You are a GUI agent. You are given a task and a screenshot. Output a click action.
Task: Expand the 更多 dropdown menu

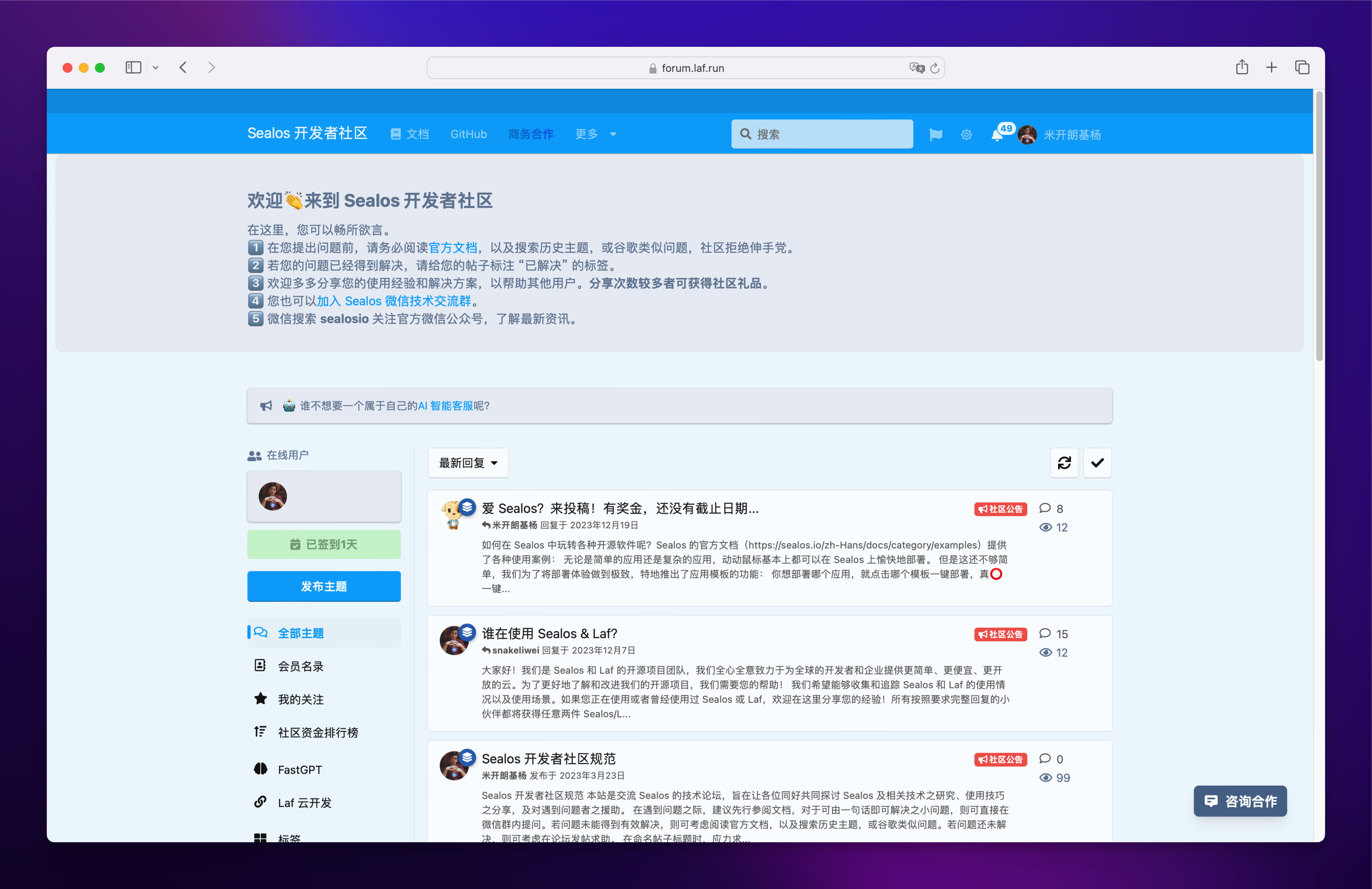[596, 134]
